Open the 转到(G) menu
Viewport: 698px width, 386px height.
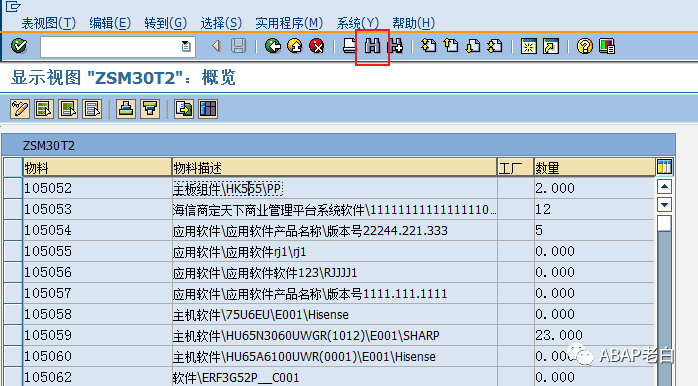click(166, 23)
